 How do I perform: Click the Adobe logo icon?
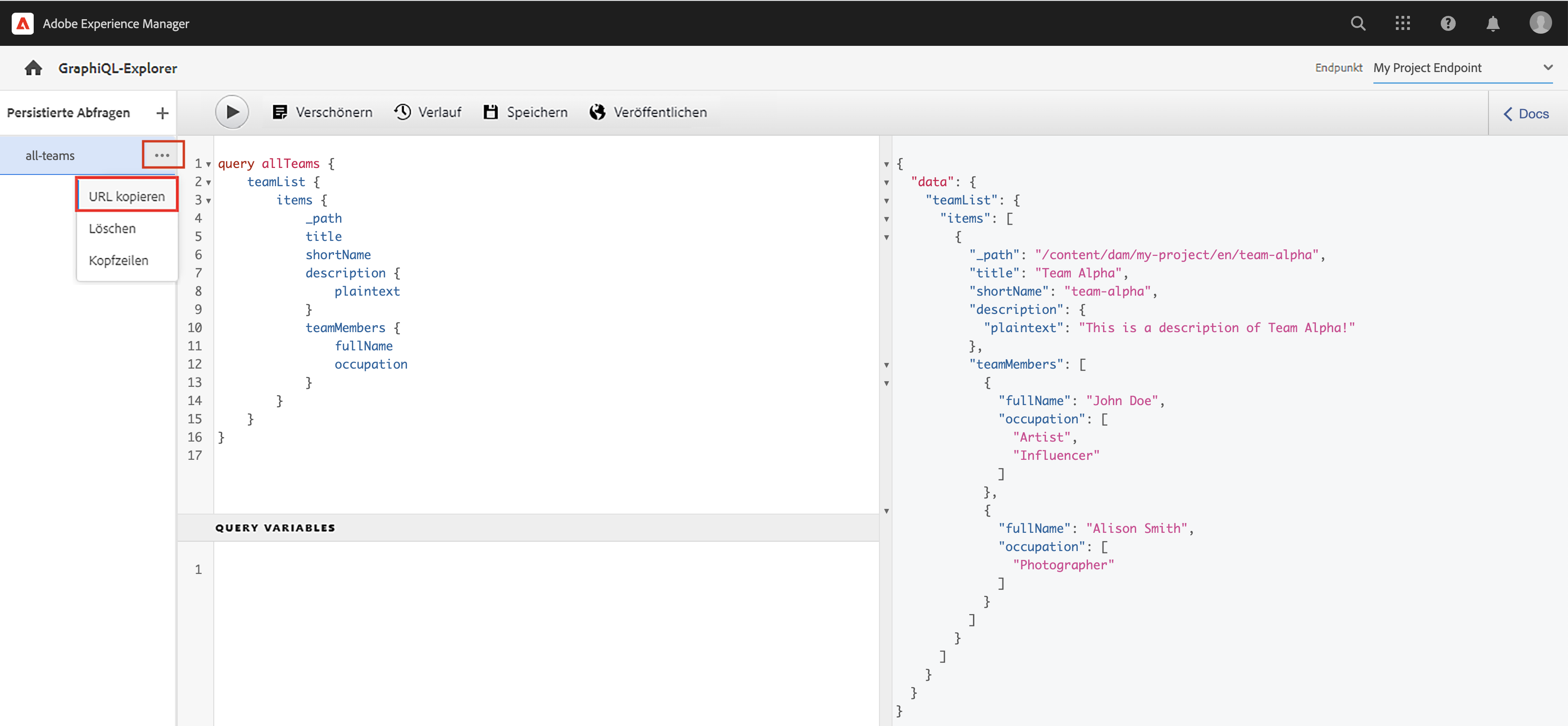pyautogui.click(x=22, y=23)
